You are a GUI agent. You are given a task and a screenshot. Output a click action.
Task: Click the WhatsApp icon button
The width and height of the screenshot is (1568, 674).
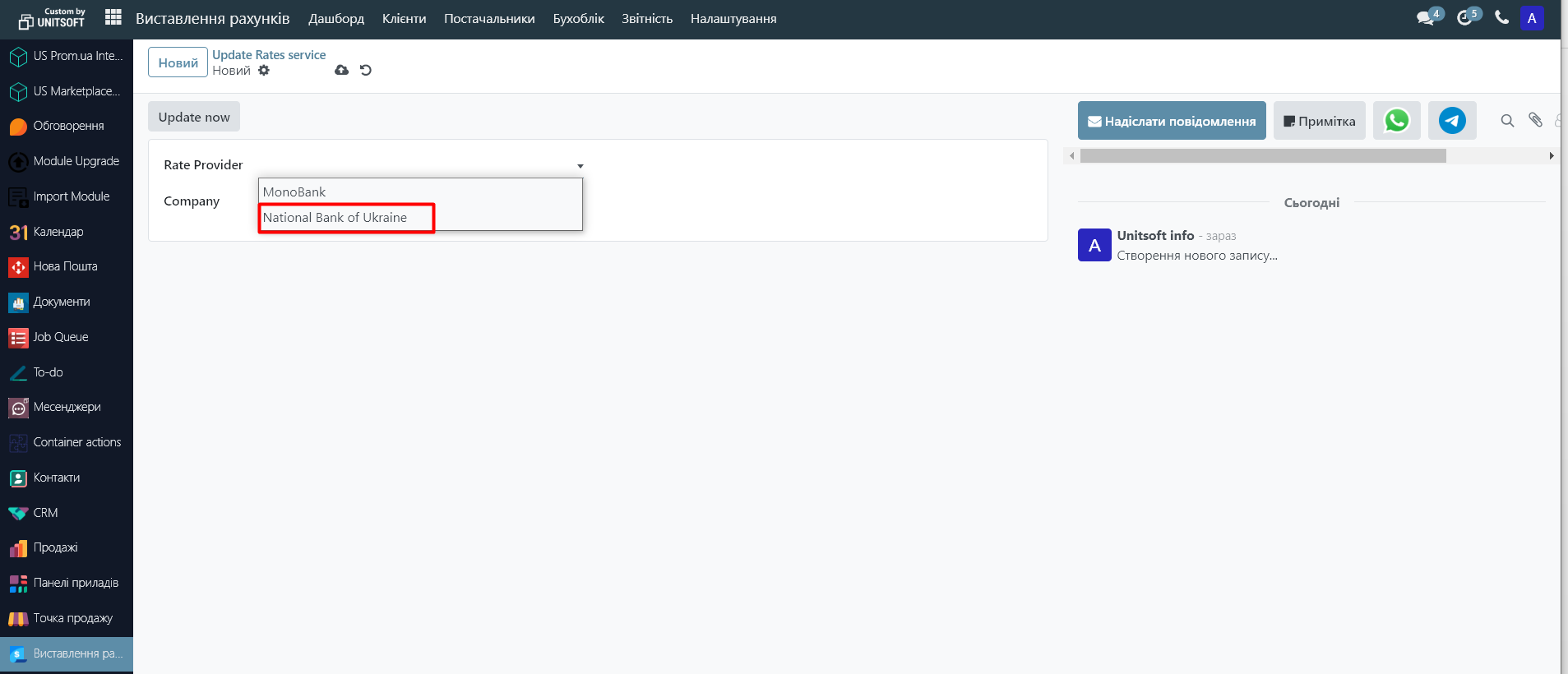pyautogui.click(x=1396, y=121)
